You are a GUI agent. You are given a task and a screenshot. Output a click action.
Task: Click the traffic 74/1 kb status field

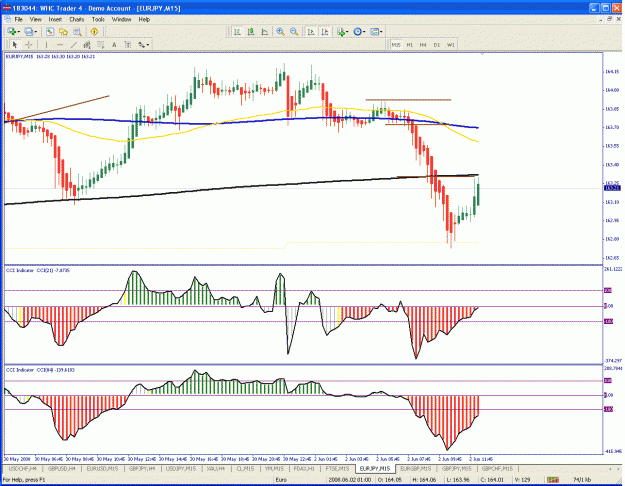(582, 480)
